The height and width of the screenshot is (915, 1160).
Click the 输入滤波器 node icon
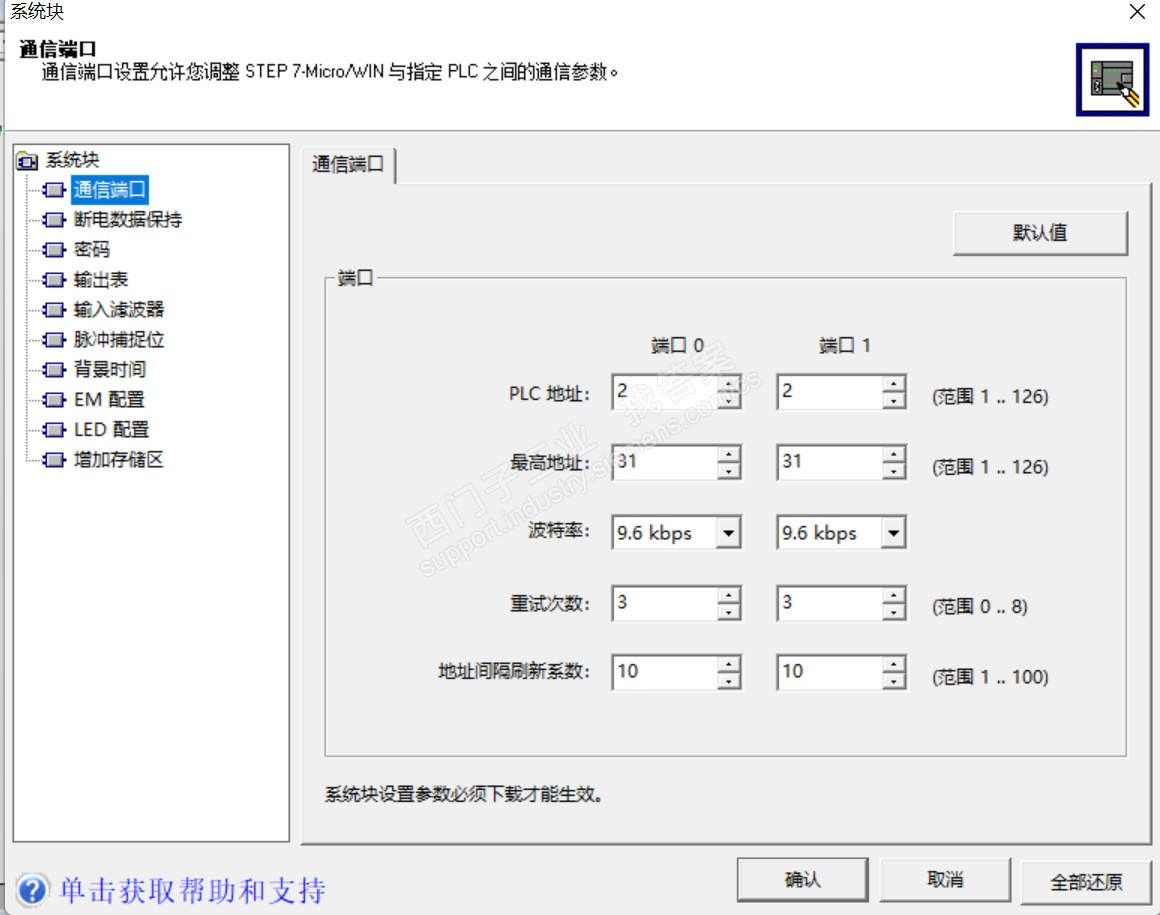54,310
